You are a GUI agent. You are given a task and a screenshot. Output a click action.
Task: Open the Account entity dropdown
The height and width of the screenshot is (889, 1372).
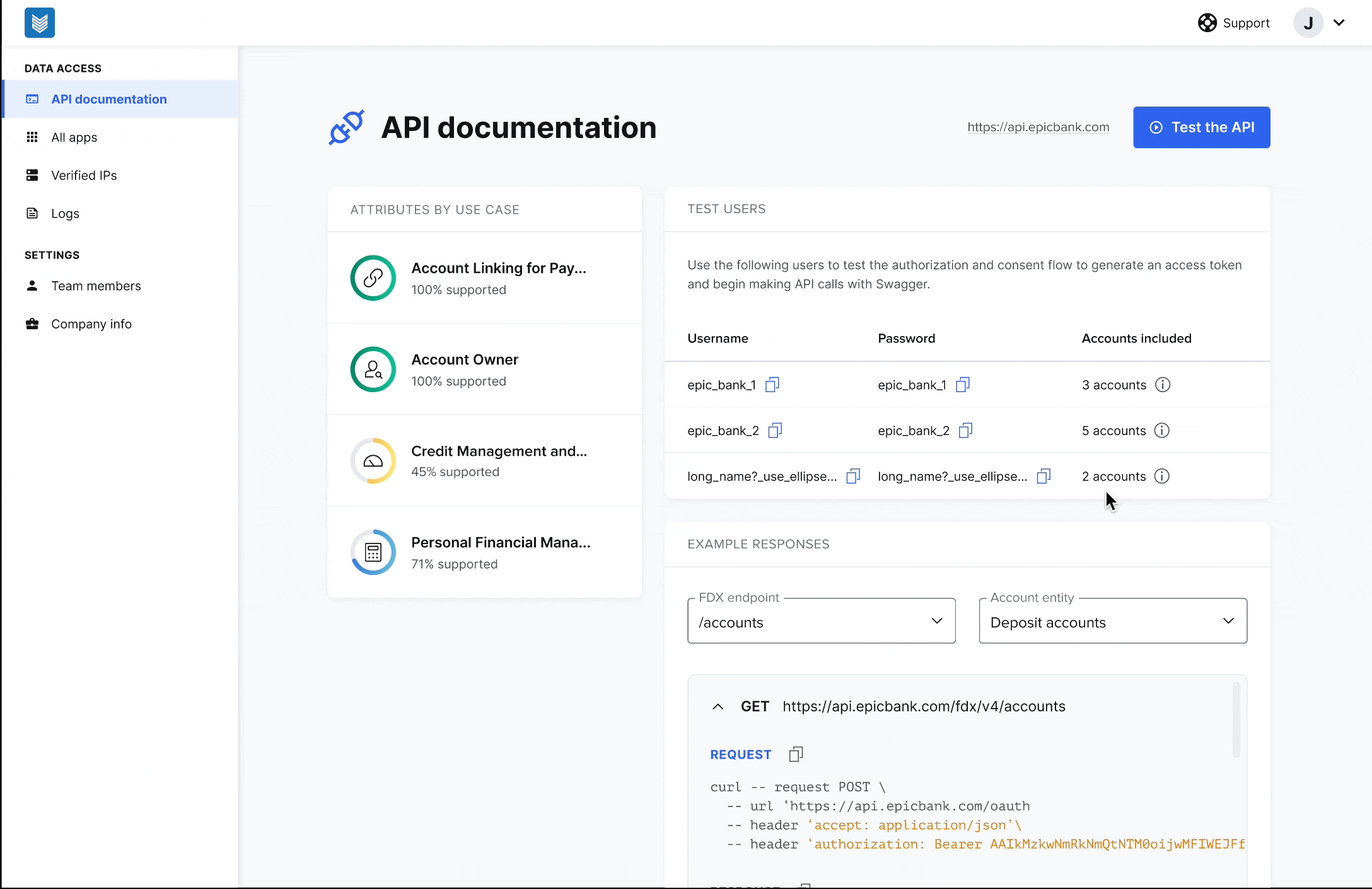point(1112,621)
